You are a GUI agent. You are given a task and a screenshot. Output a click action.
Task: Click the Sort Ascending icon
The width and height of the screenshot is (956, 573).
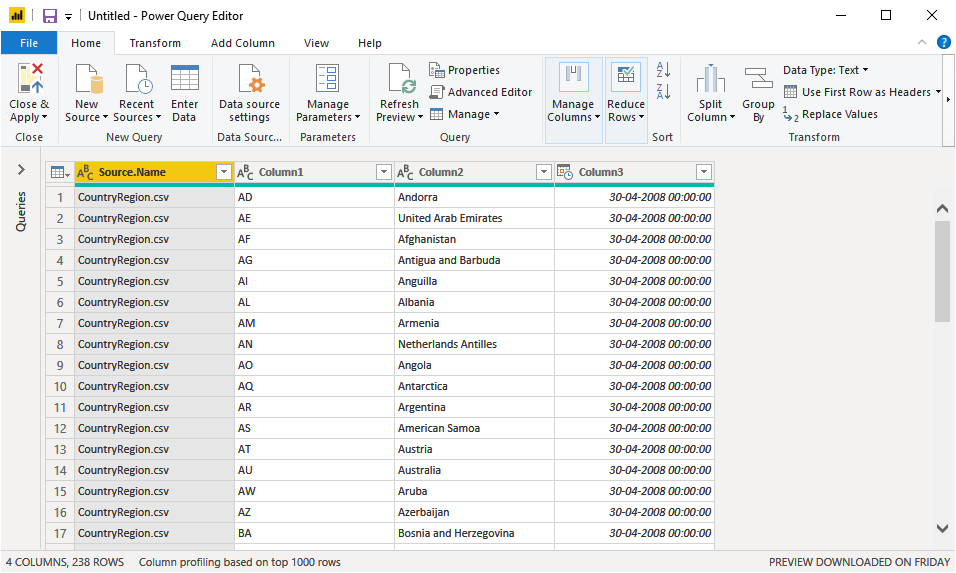click(x=662, y=70)
